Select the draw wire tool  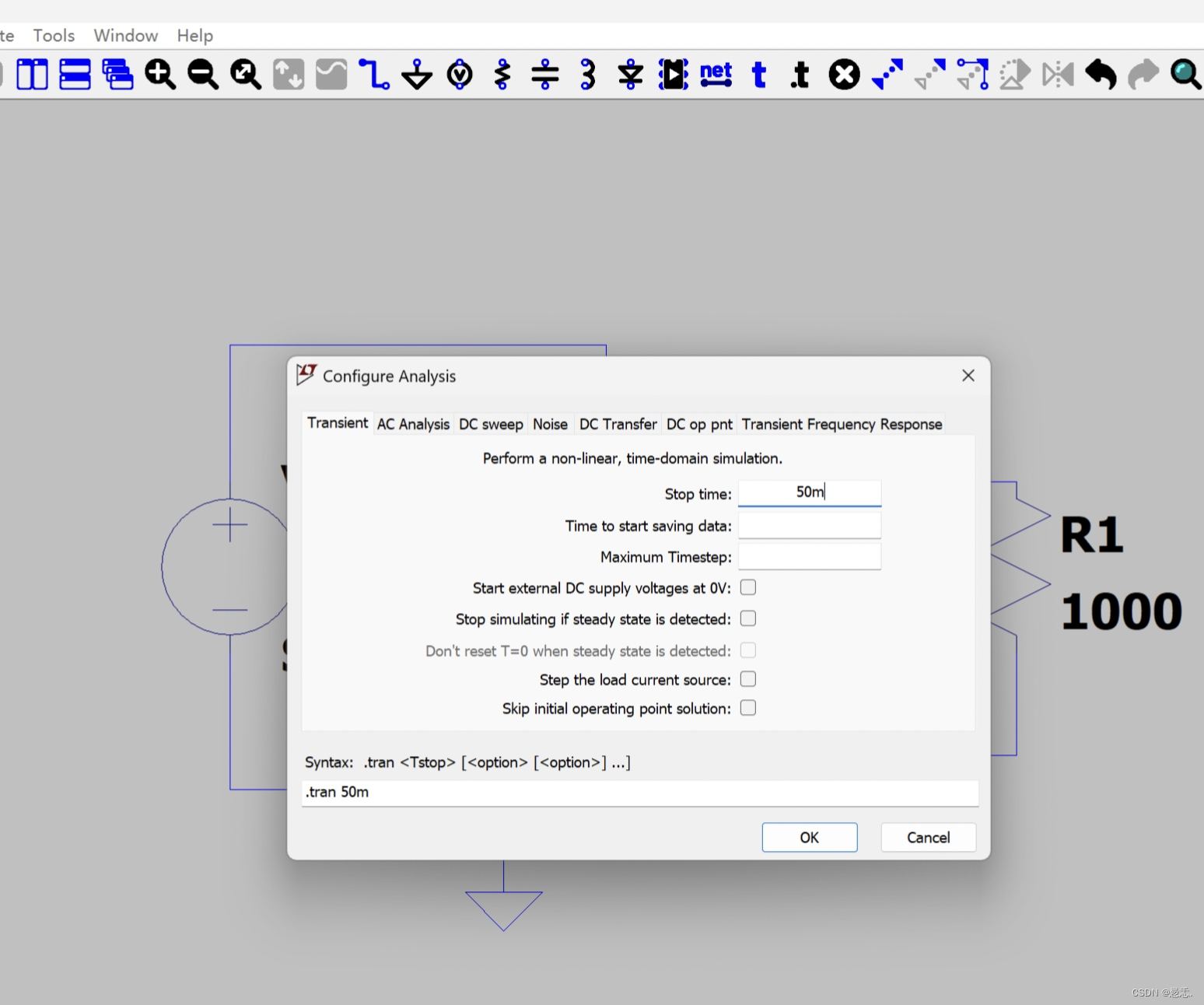[x=374, y=75]
